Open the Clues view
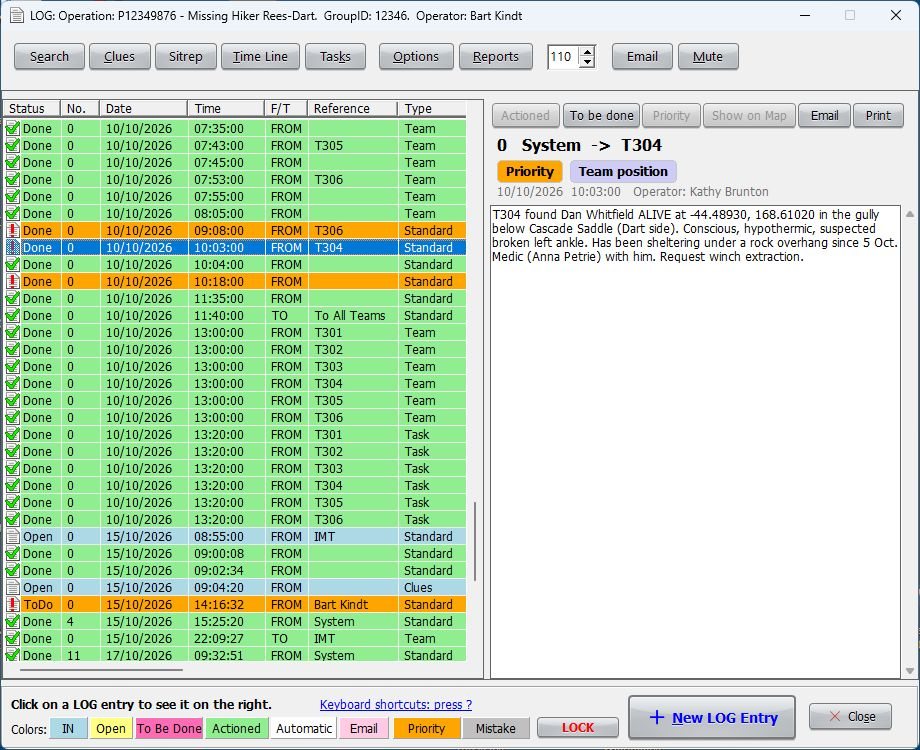This screenshot has height=750, width=920. [x=120, y=57]
